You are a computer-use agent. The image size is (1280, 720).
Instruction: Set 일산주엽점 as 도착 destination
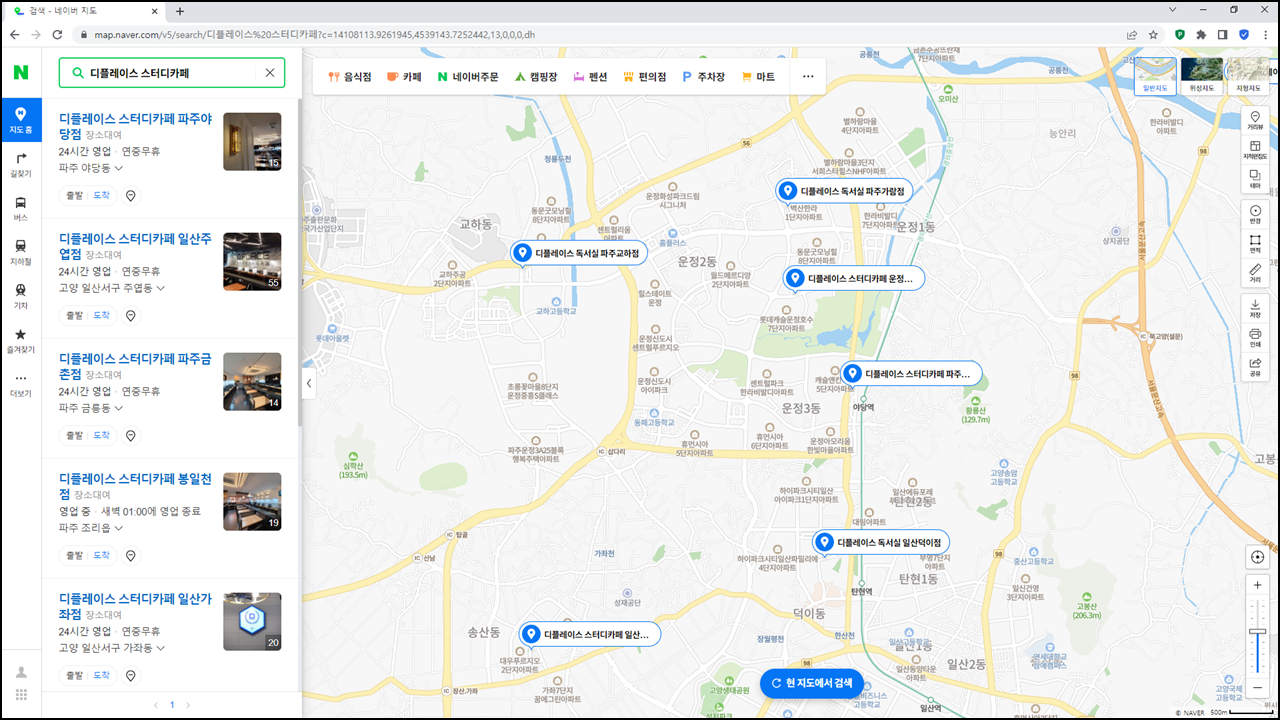(x=102, y=316)
